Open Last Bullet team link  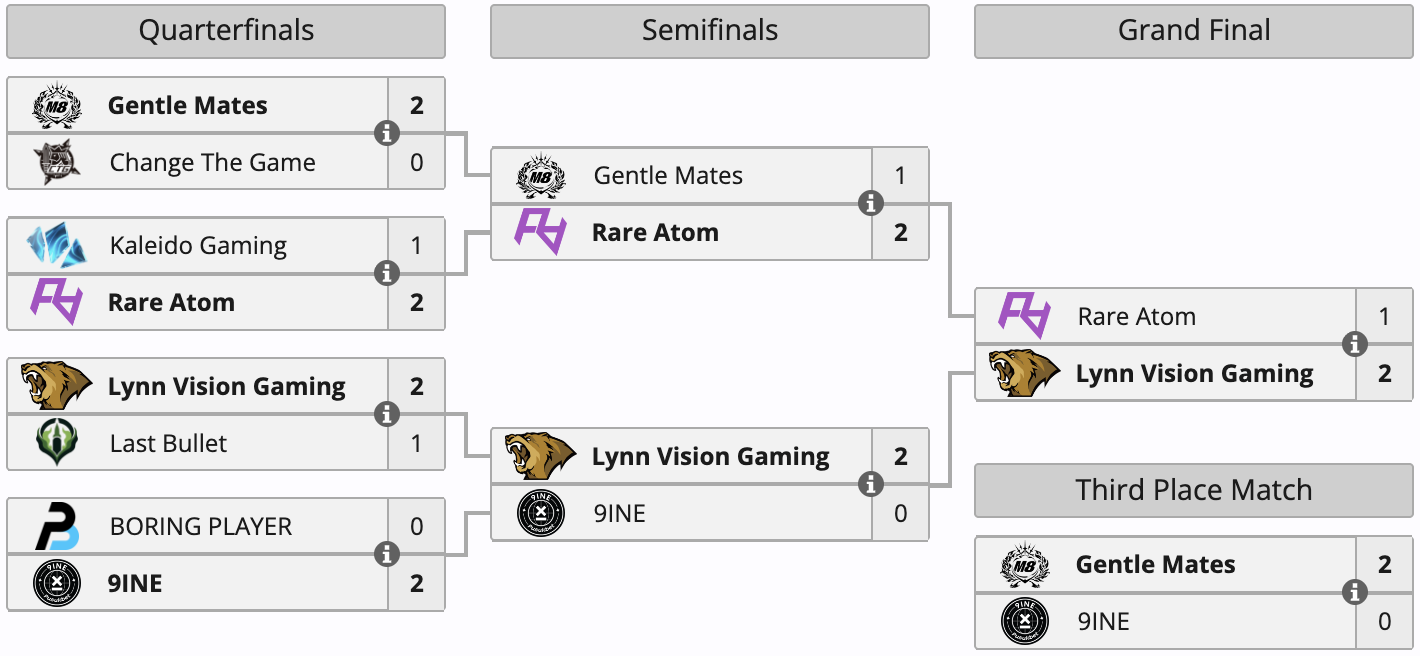tap(168, 443)
